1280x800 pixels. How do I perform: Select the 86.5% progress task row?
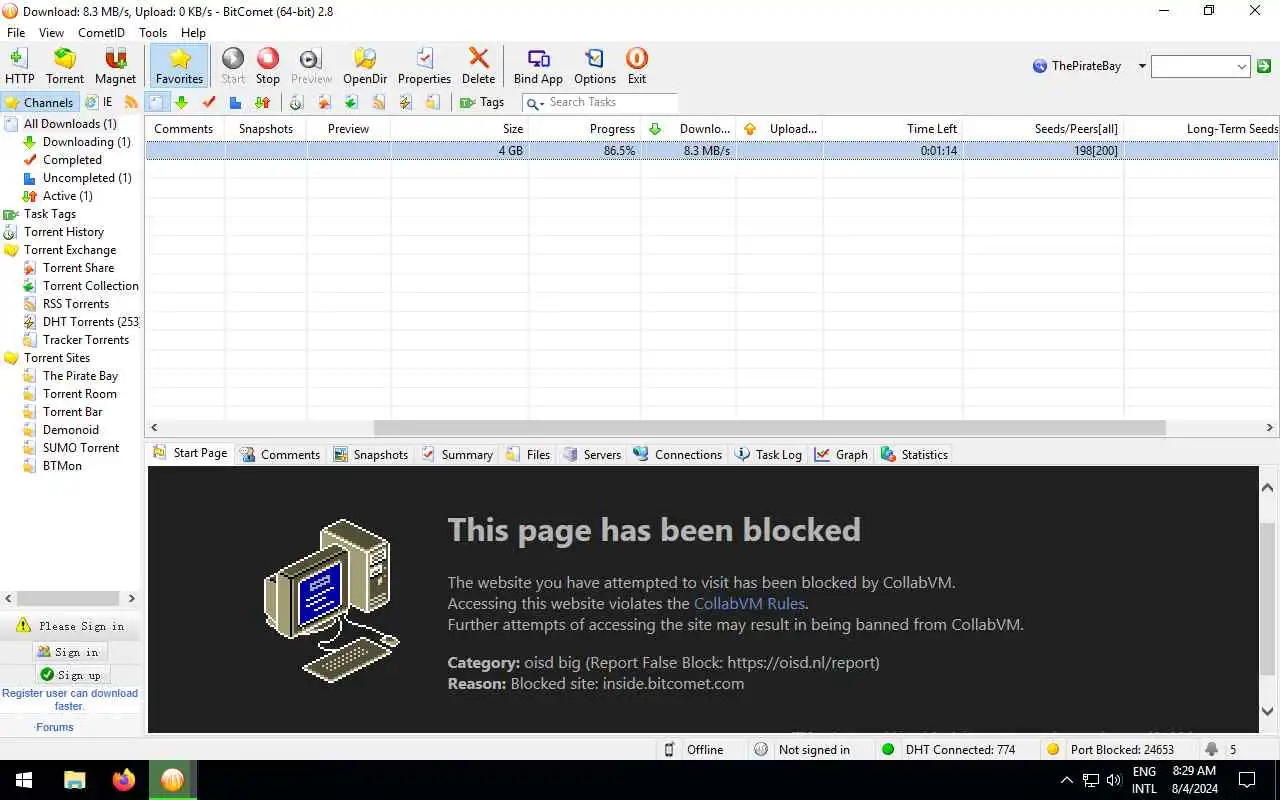pos(712,151)
